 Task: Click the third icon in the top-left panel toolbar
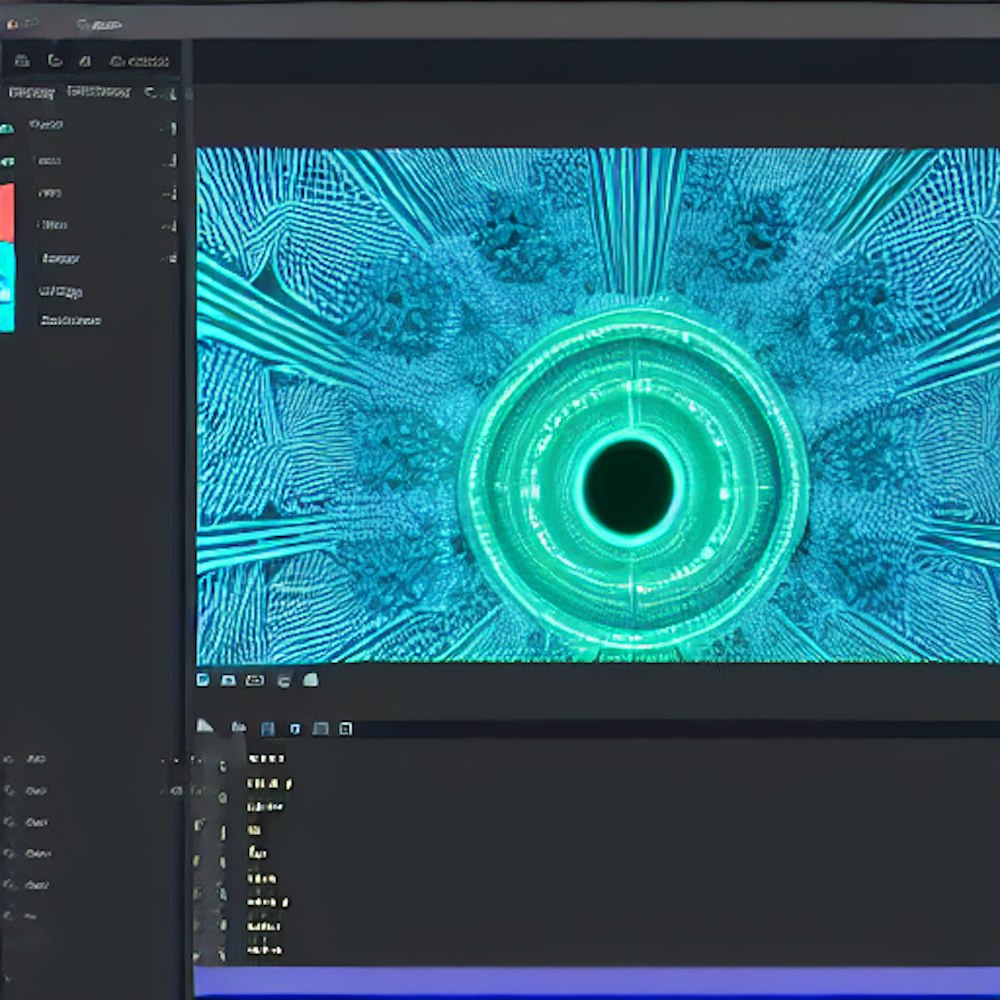(85, 61)
